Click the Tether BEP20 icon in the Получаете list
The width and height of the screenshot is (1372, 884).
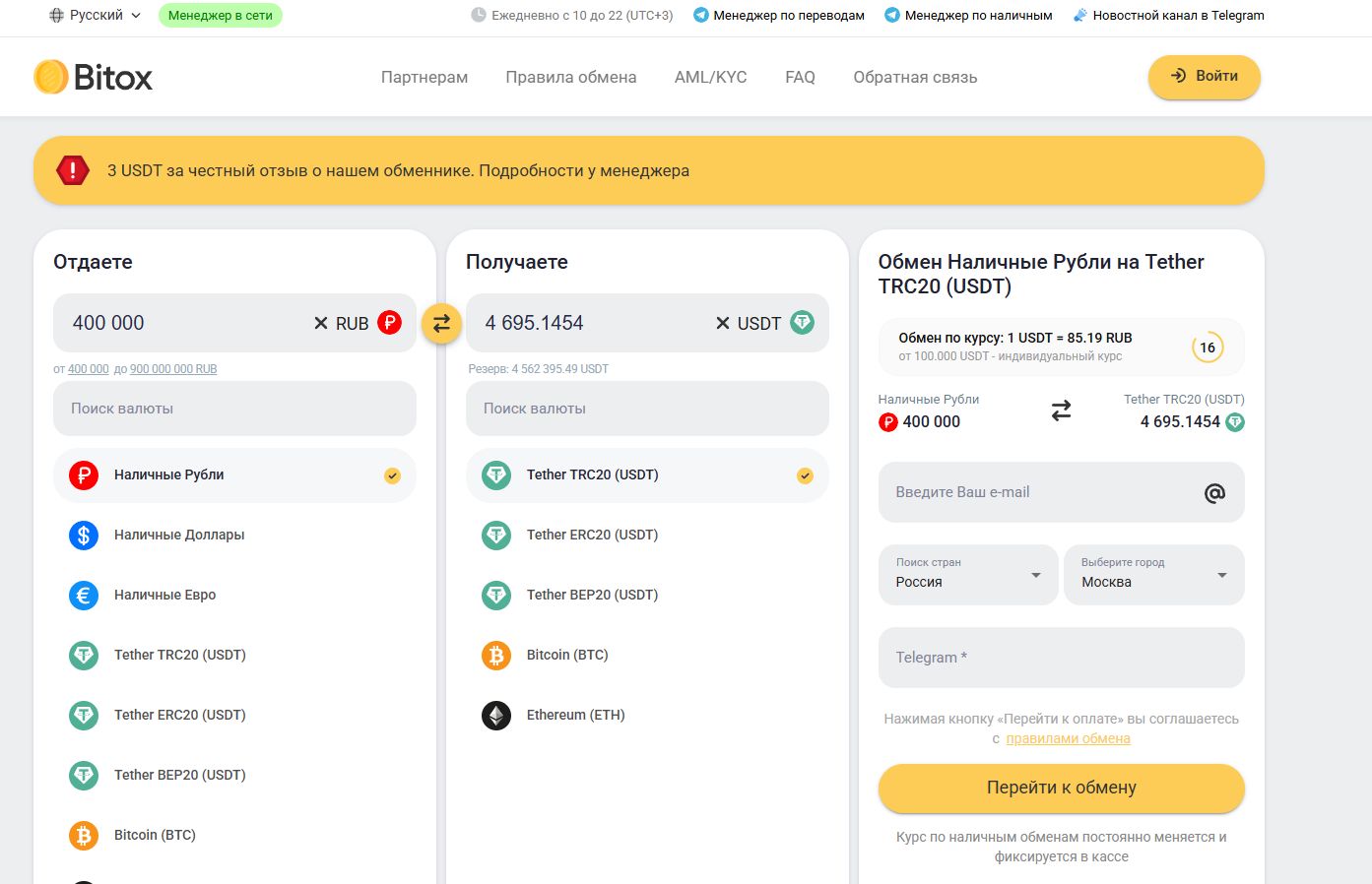(x=496, y=595)
